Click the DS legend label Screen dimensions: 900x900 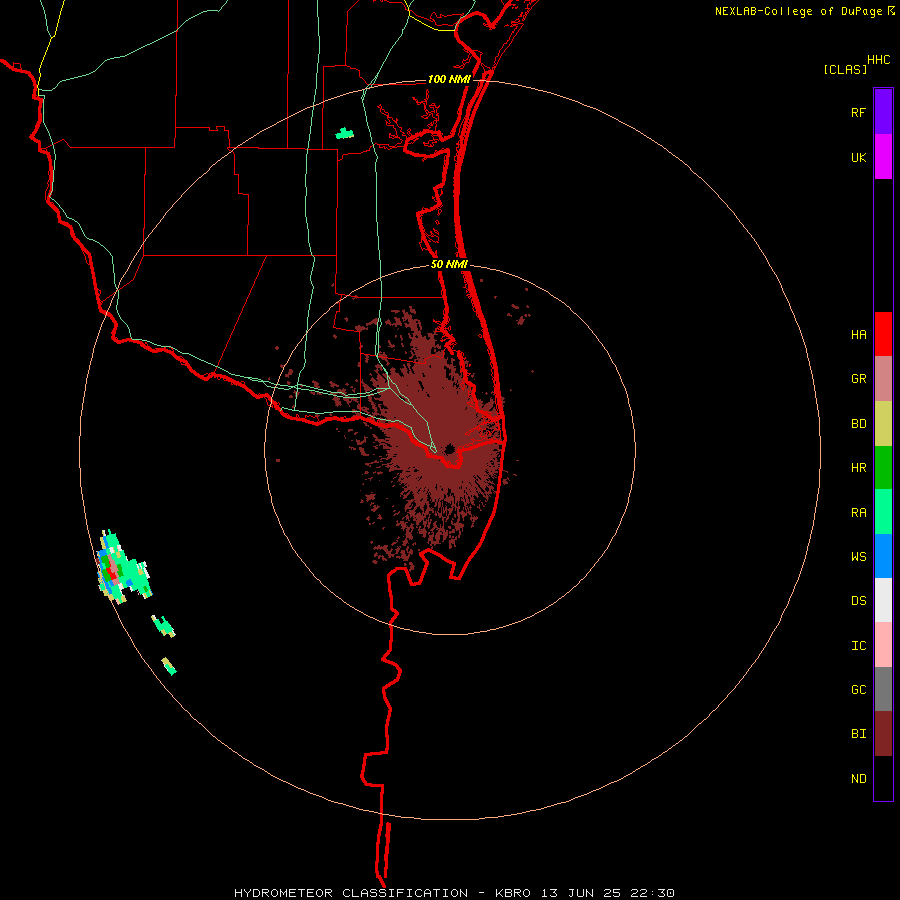858,601
